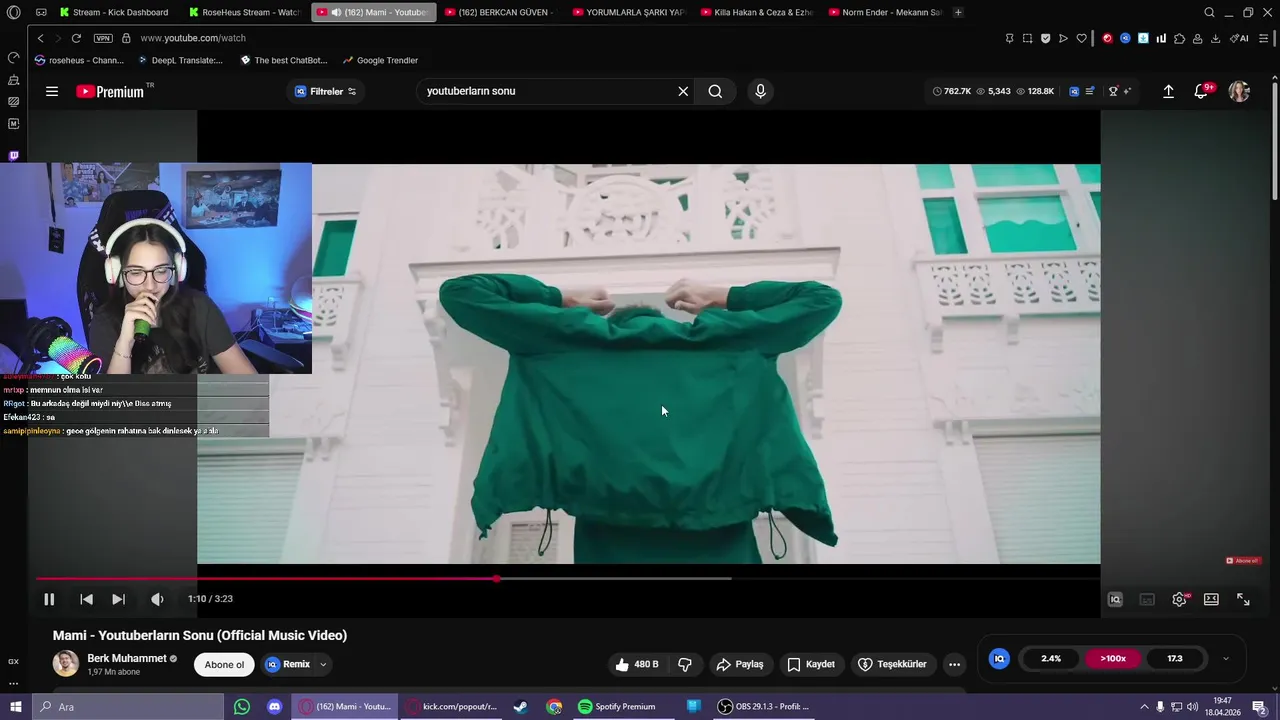Click the video progress bar scrubber
The height and width of the screenshot is (720, 1280).
[496, 578]
